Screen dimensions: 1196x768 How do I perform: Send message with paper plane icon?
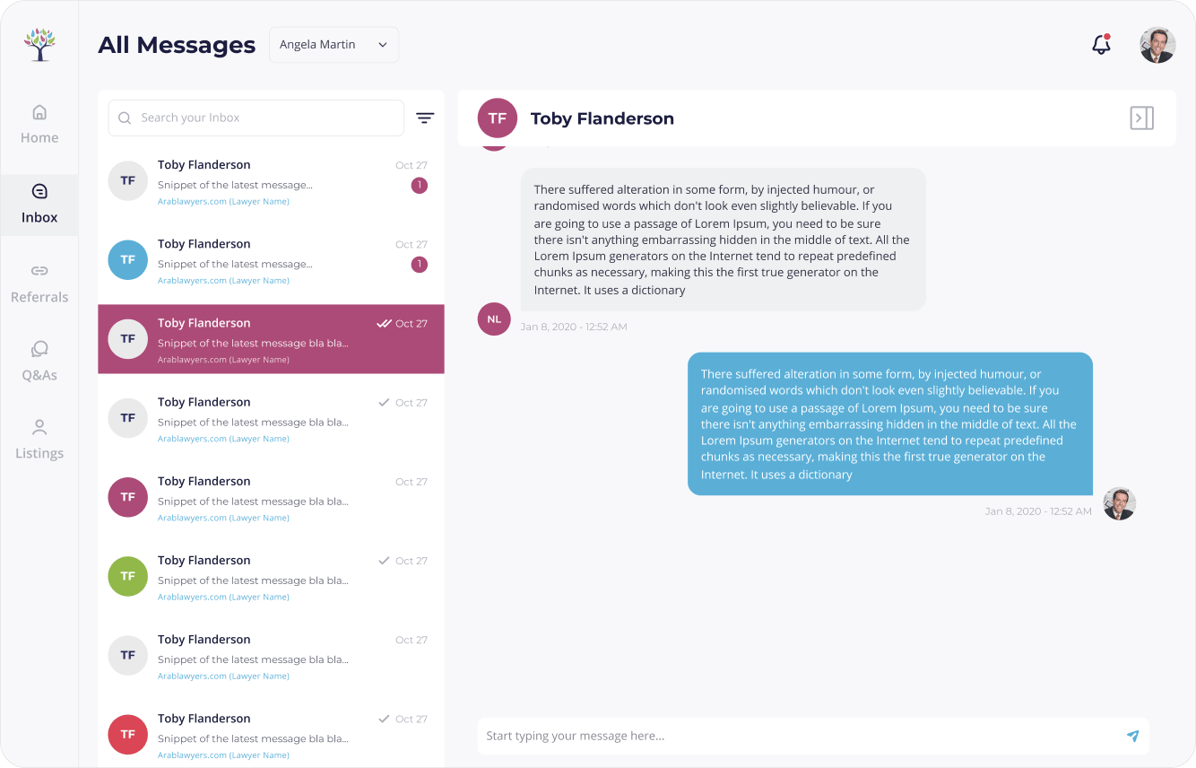1133,735
